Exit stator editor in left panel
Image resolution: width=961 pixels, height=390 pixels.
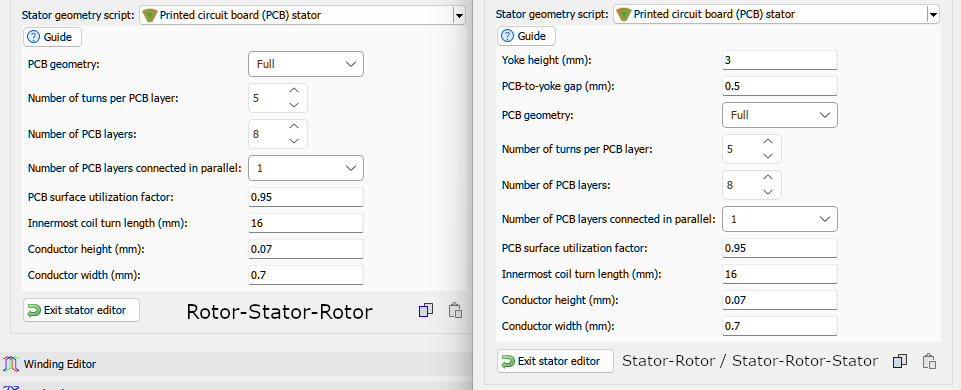coord(82,310)
